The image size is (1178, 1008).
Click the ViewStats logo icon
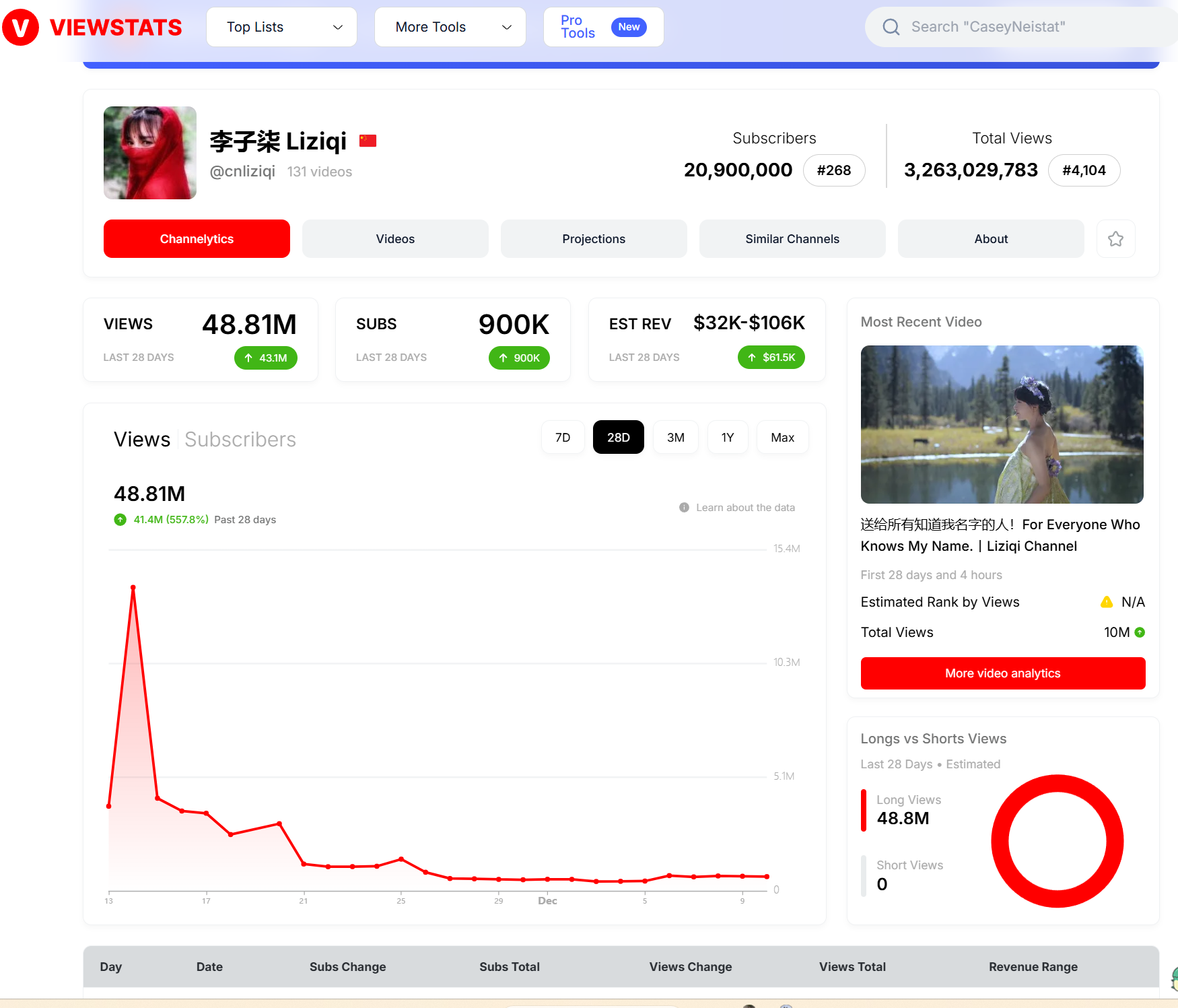(x=21, y=27)
